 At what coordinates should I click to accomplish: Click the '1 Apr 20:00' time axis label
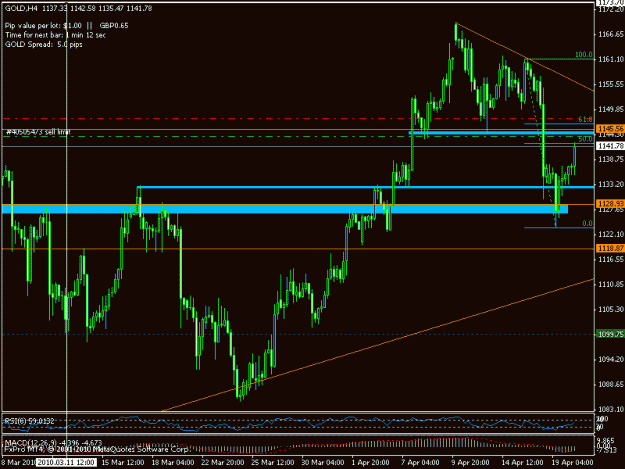pyautogui.click(x=370, y=463)
